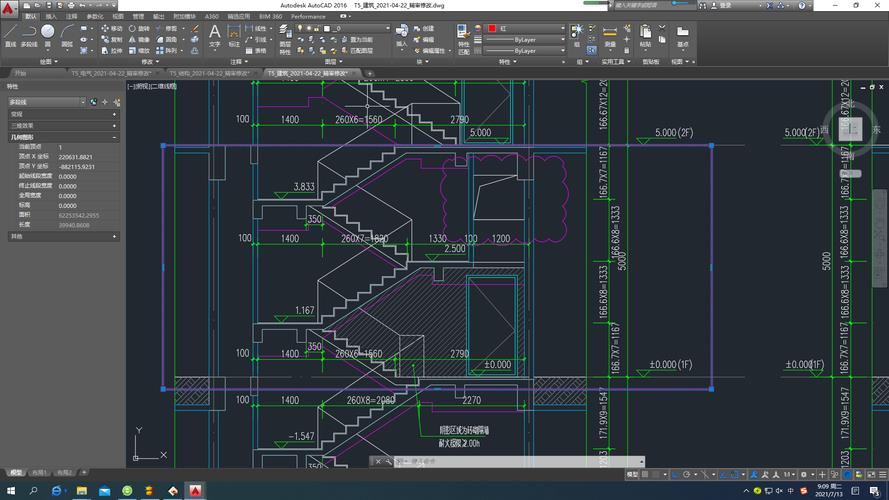This screenshot has width=889, height=500.
Task: Open the Layer Properties (图层特性) icon
Action: (x=286, y=33)
